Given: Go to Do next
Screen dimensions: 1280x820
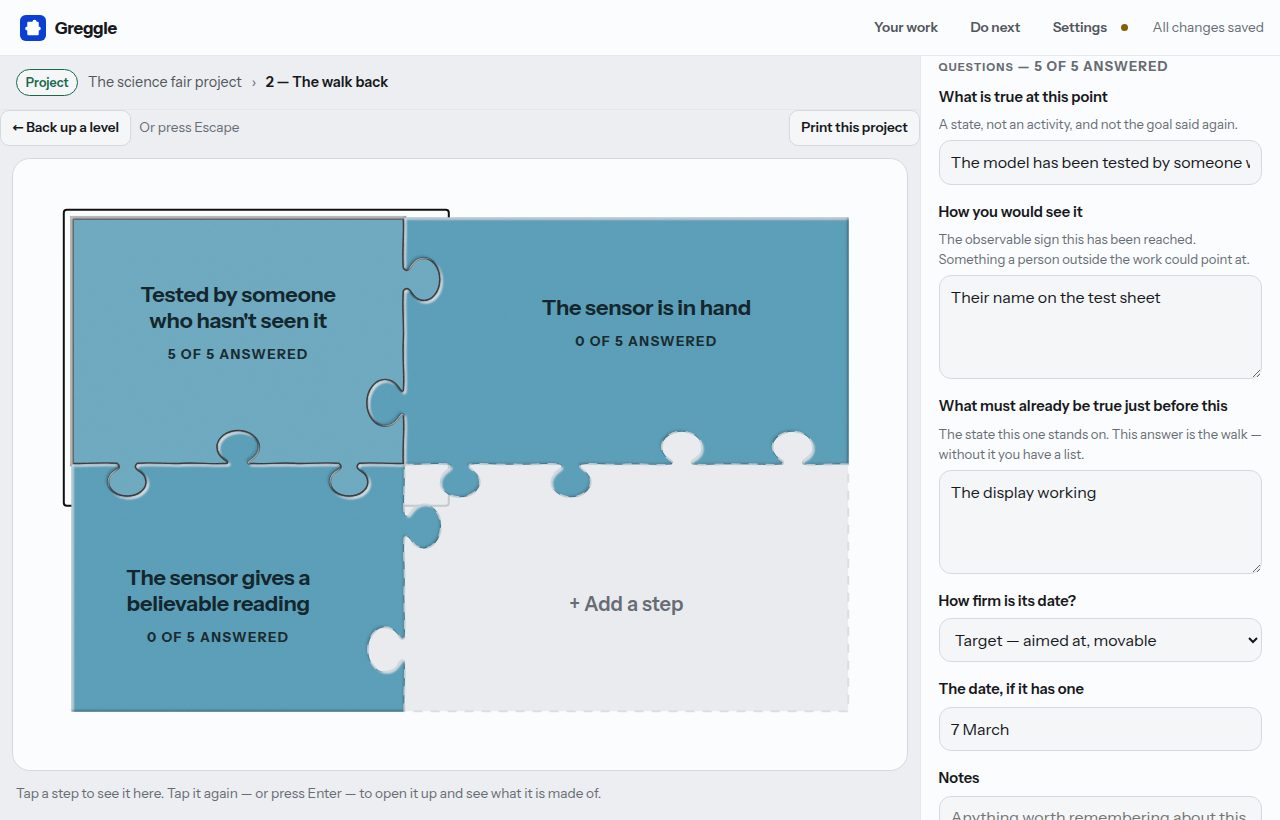Looking at the screenshot, I should click(995, 27).
